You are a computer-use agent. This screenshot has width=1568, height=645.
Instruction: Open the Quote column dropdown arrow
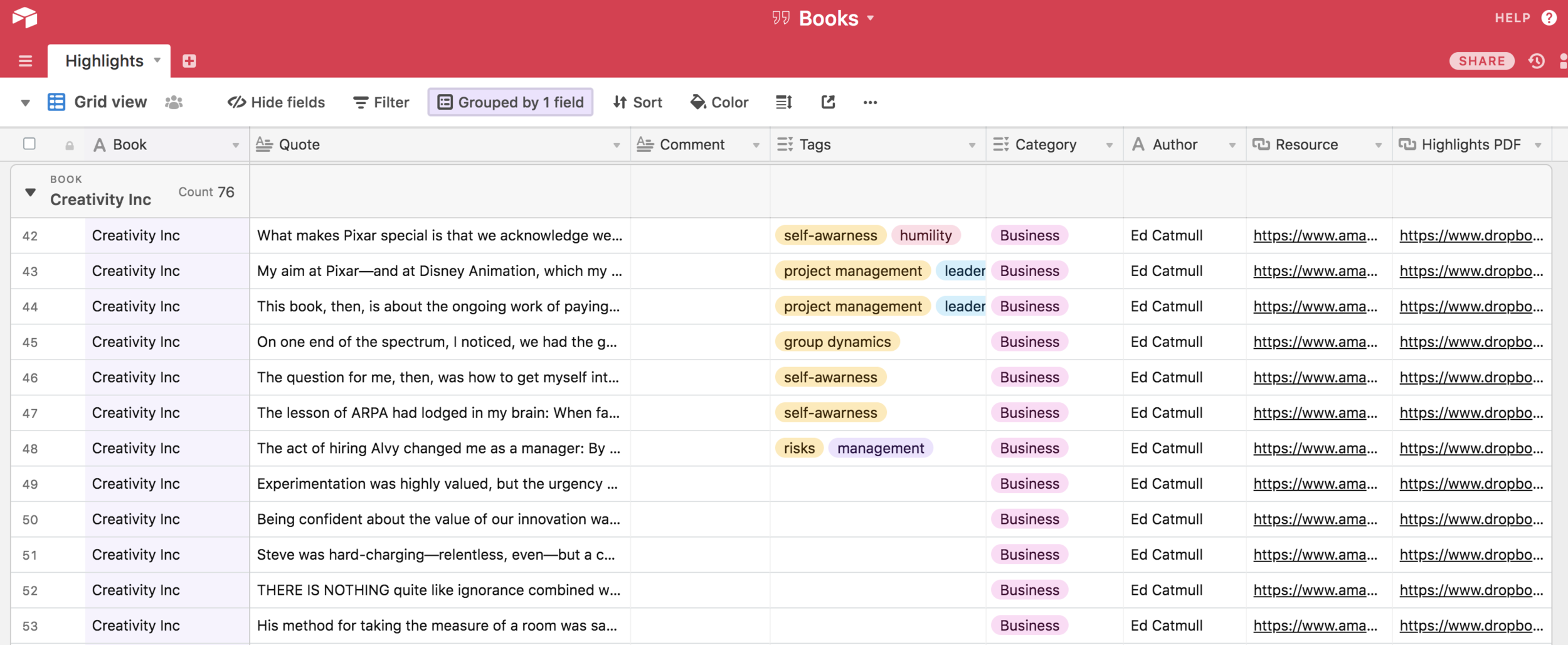(x=617, y=146)
